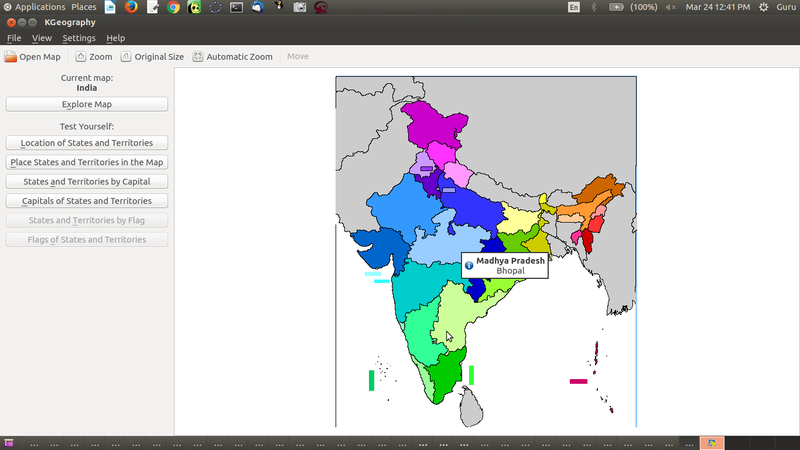The image size is (800, 450).
Task: Start Location of States and Territories test
Action: 87,143
